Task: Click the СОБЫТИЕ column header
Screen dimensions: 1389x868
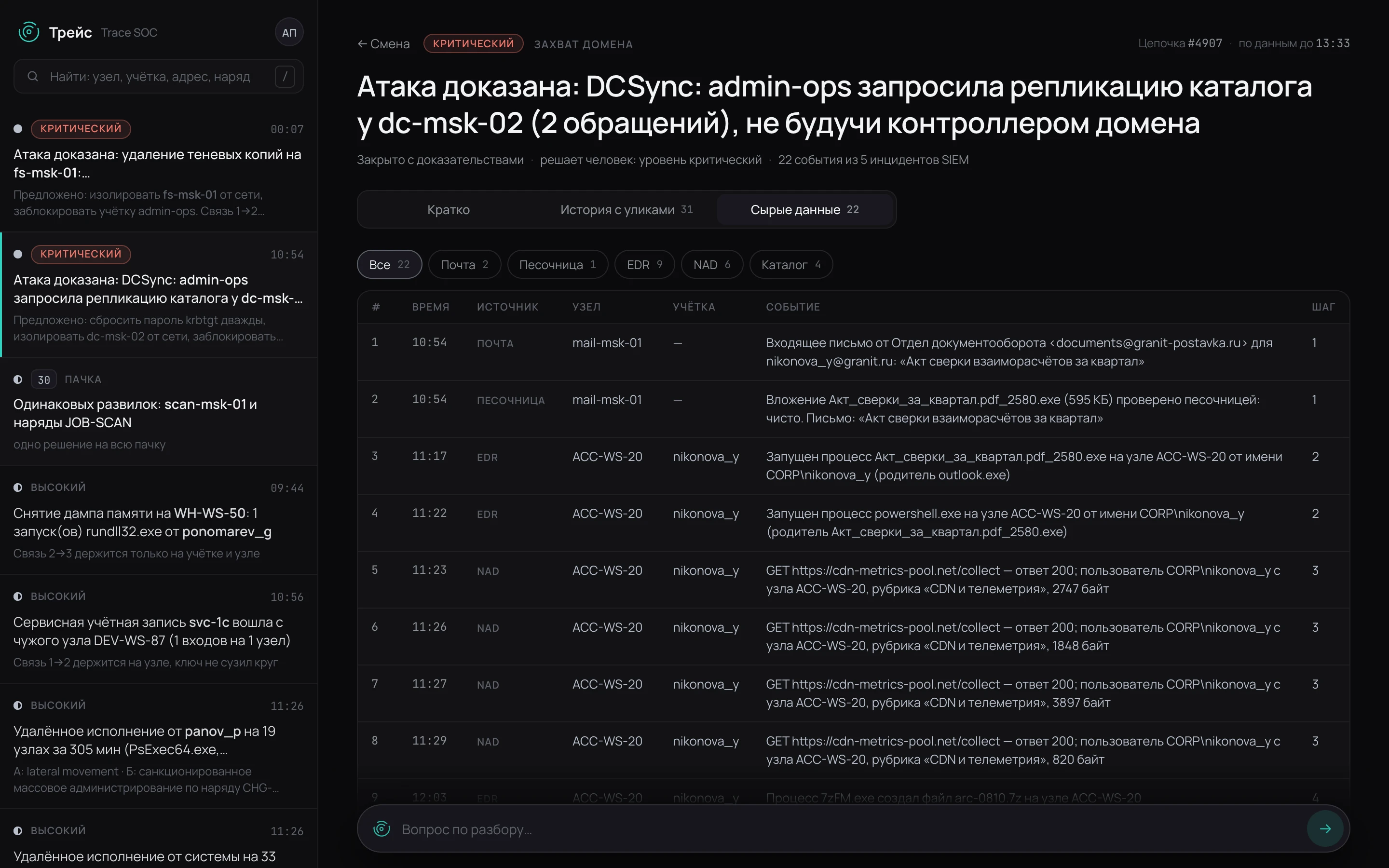Action: tap(793, 307)
